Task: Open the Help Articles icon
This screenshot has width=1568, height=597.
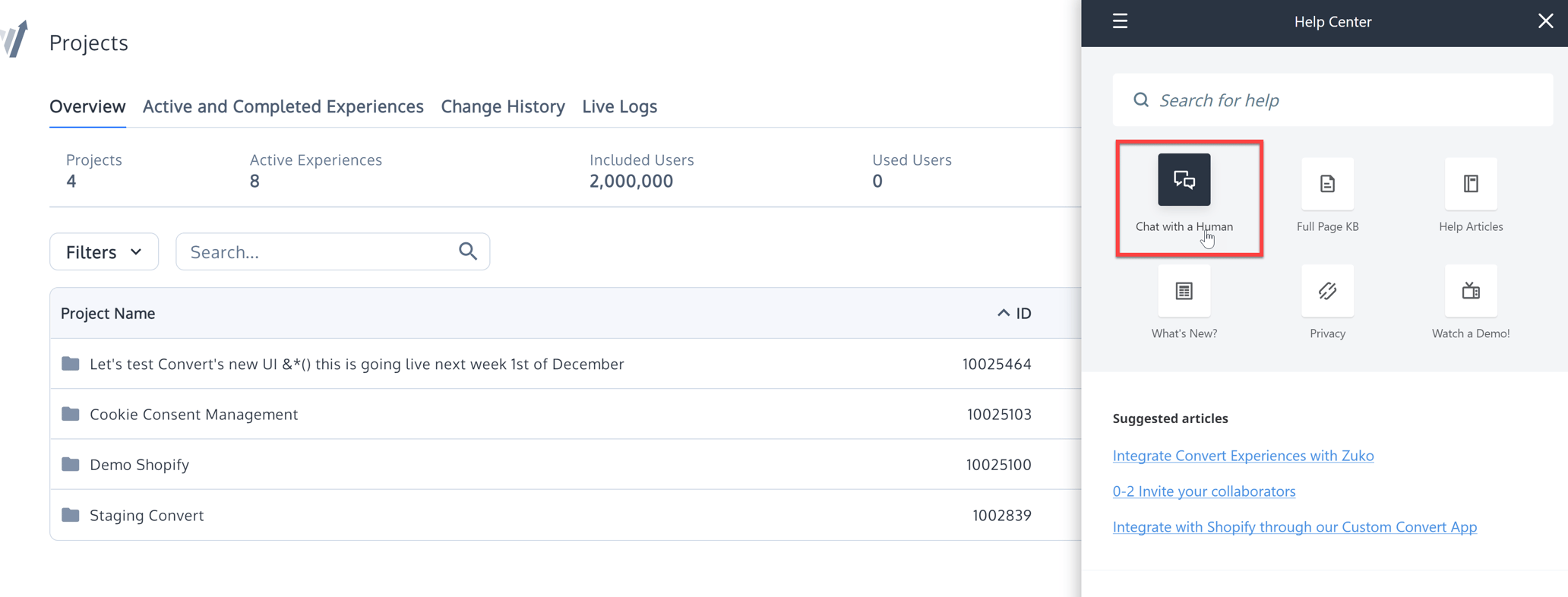Action: (x=1471, y=184)
